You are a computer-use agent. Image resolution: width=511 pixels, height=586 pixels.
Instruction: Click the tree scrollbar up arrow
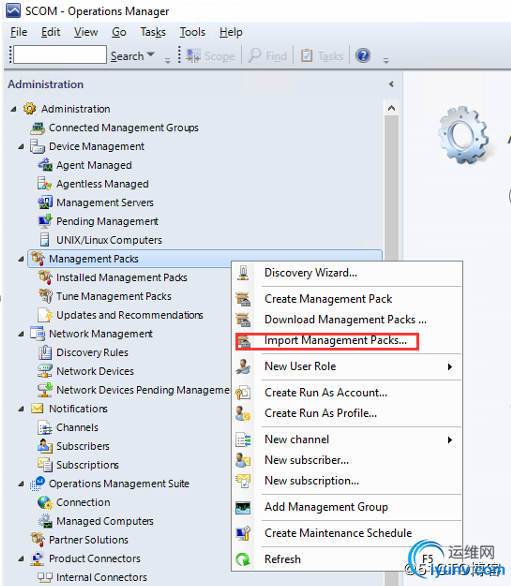coord(391,108)
